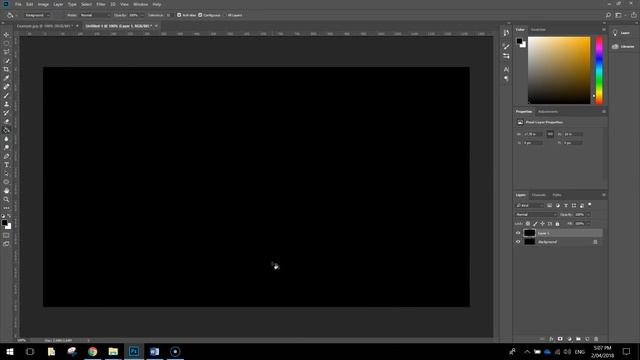Open the Window menu
This screenshot has width=640, height=360.
140,4
